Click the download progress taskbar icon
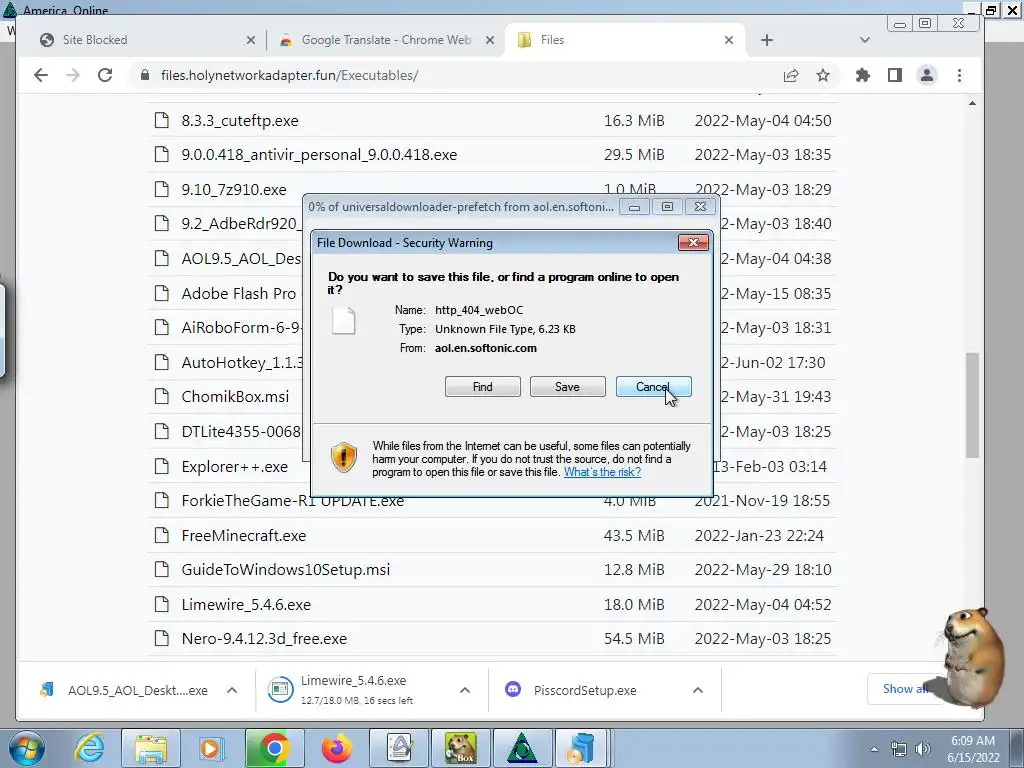Image resolution: width=1024 pixels, height=768 pixels. click(x=581, y=748)
